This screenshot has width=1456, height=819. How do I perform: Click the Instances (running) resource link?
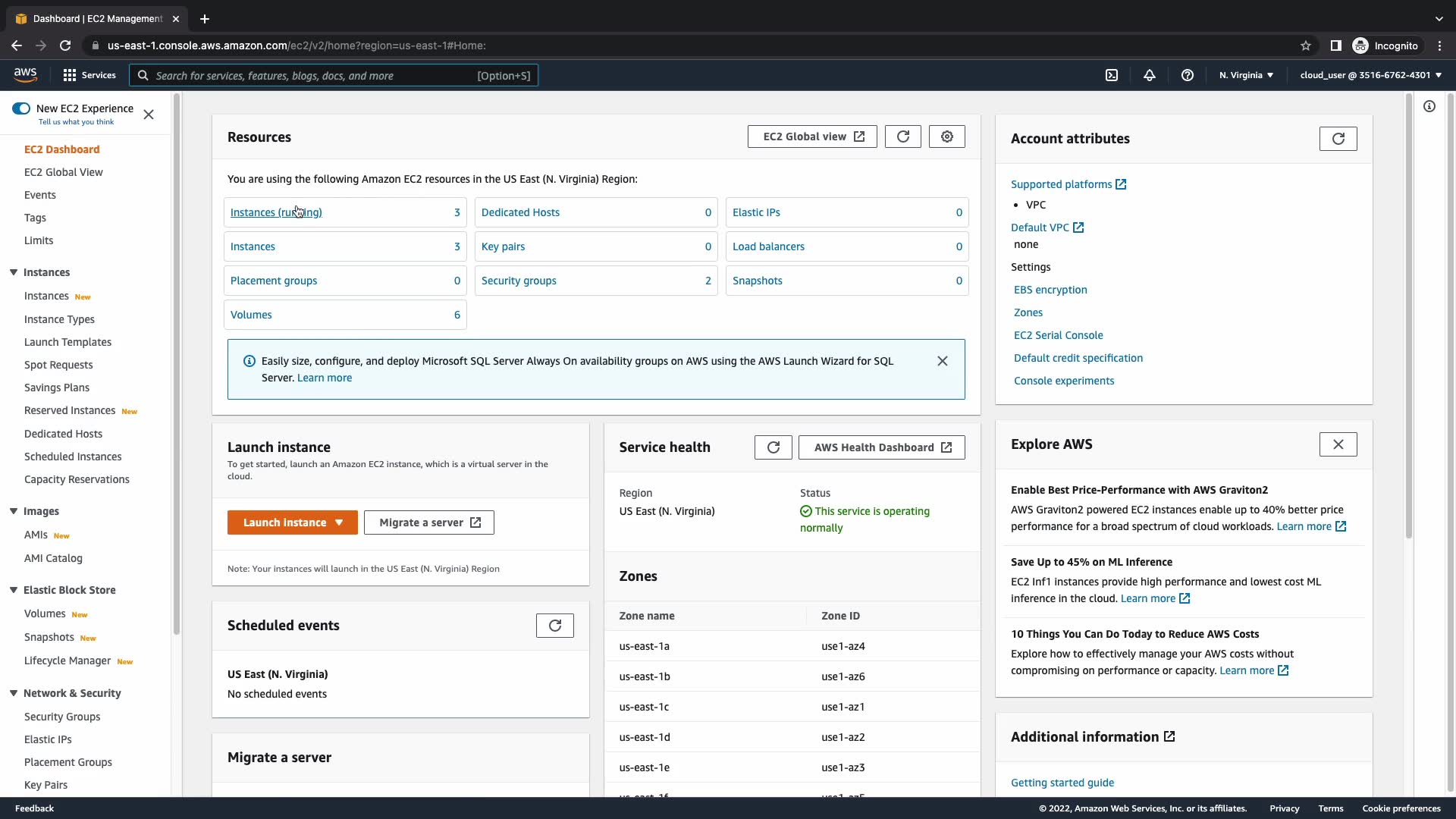[276, 212]
